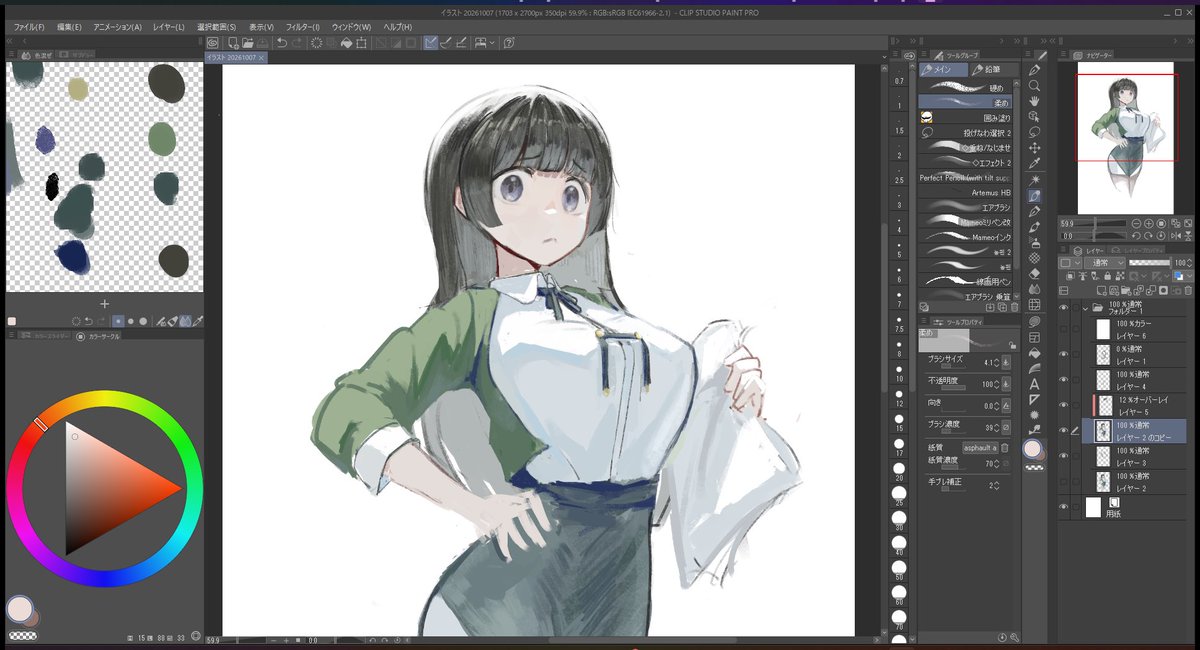The image size is (1200, 650).
Task: Select the Eraser tool
Action: pos(1035,273)
